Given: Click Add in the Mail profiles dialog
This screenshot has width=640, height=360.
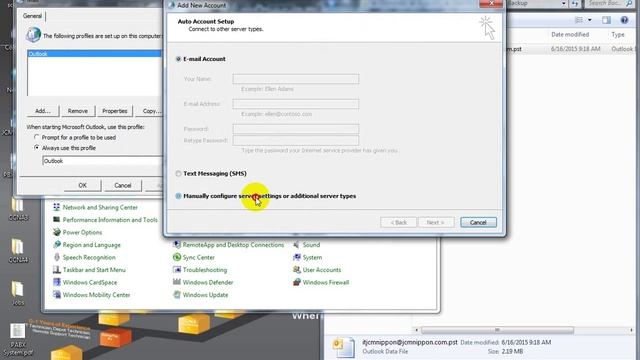Looking at the screenshot, I should pyautogui.click(x=43, y=111).
